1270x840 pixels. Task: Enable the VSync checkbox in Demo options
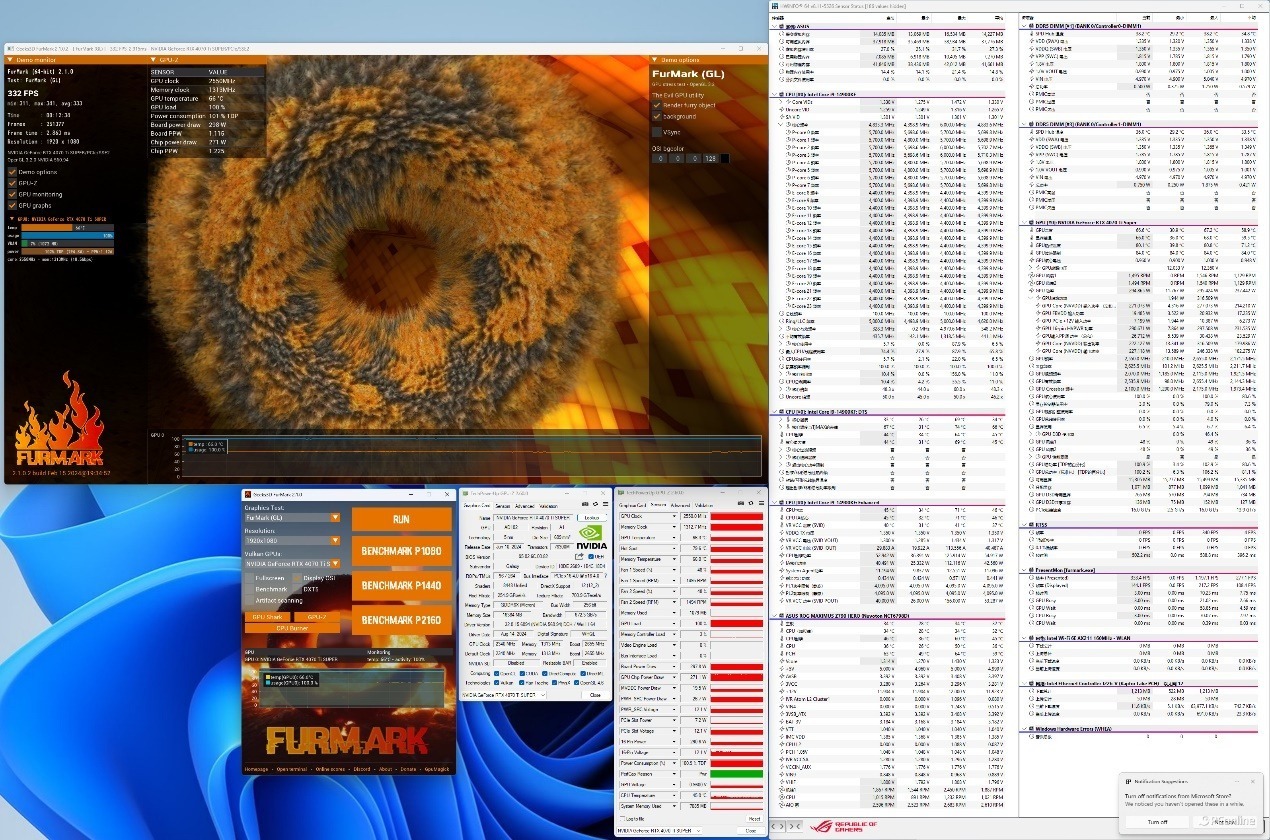coord(657,131)
